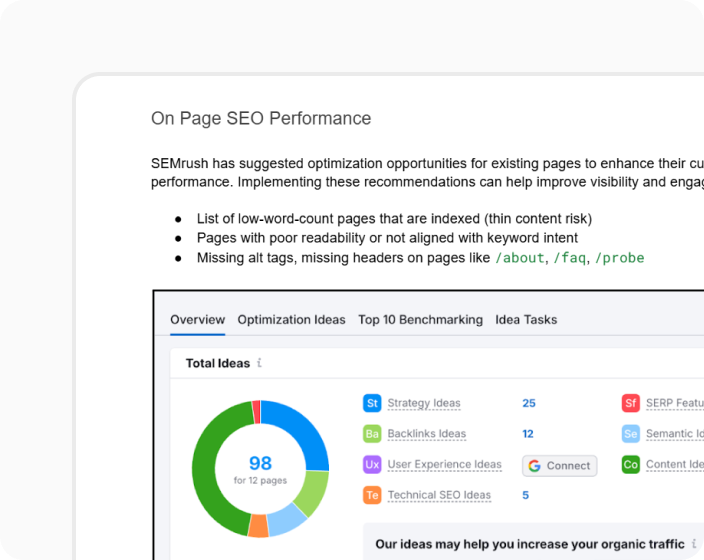Click the /faq page path text
Viewport: 704px width, 560px height.
point(570,258)
